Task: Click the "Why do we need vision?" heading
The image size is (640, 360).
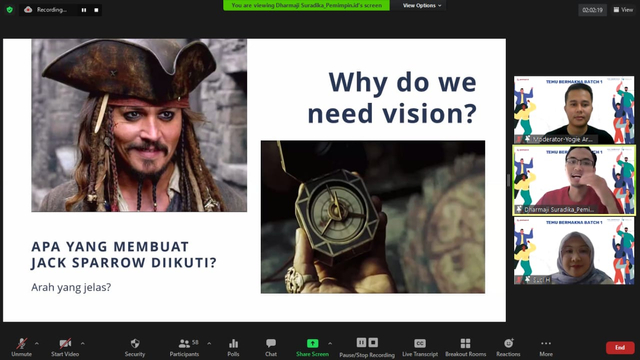Action: (x=392, y=98)
